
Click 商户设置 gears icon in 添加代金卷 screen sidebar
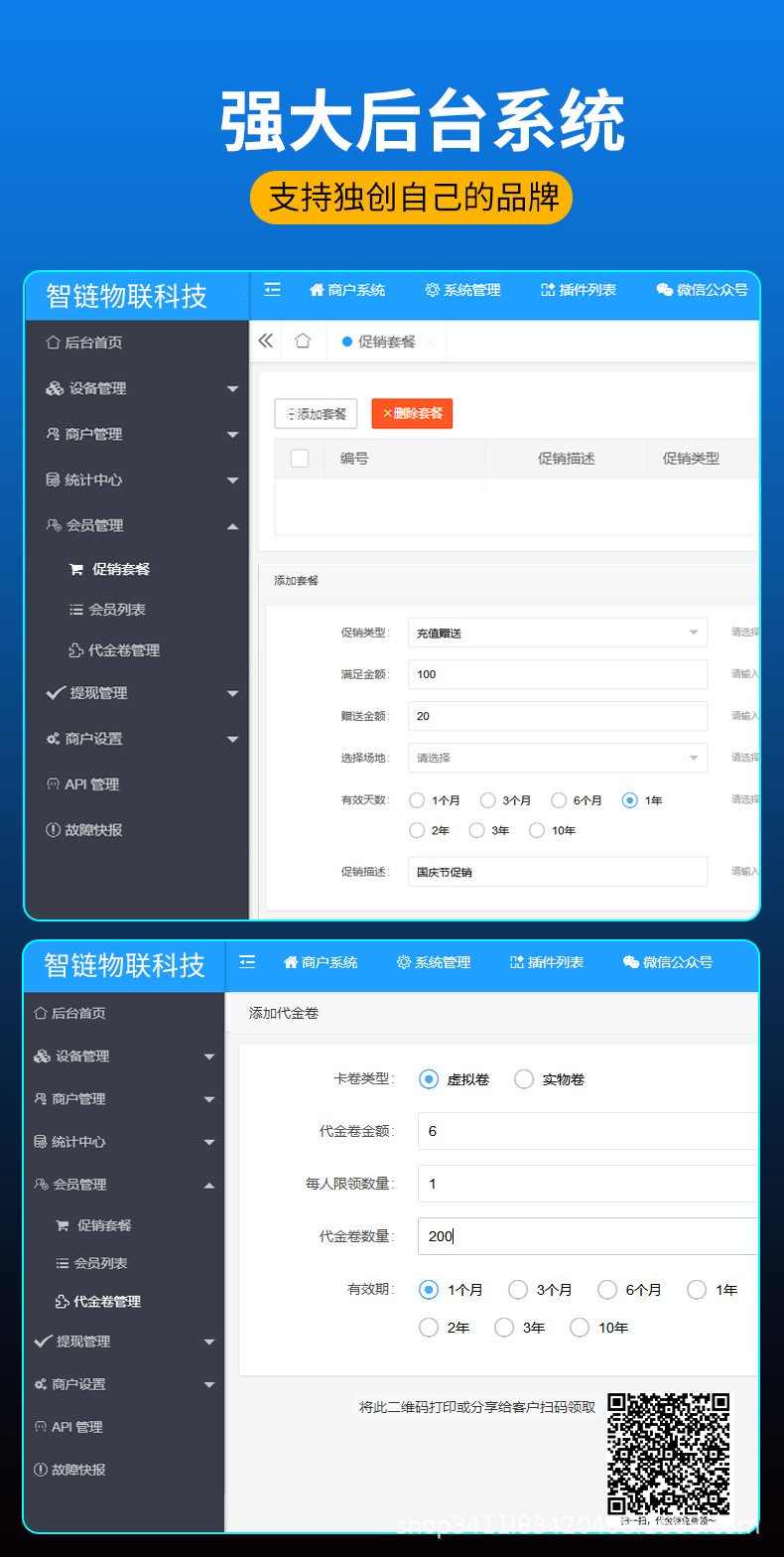[x=41, y=1384]
